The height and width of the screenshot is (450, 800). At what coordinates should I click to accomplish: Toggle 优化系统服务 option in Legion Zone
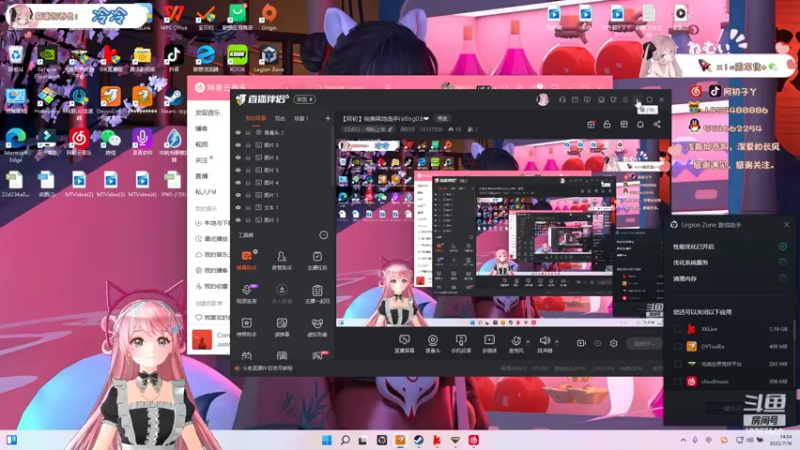click(x=783, y=262)
